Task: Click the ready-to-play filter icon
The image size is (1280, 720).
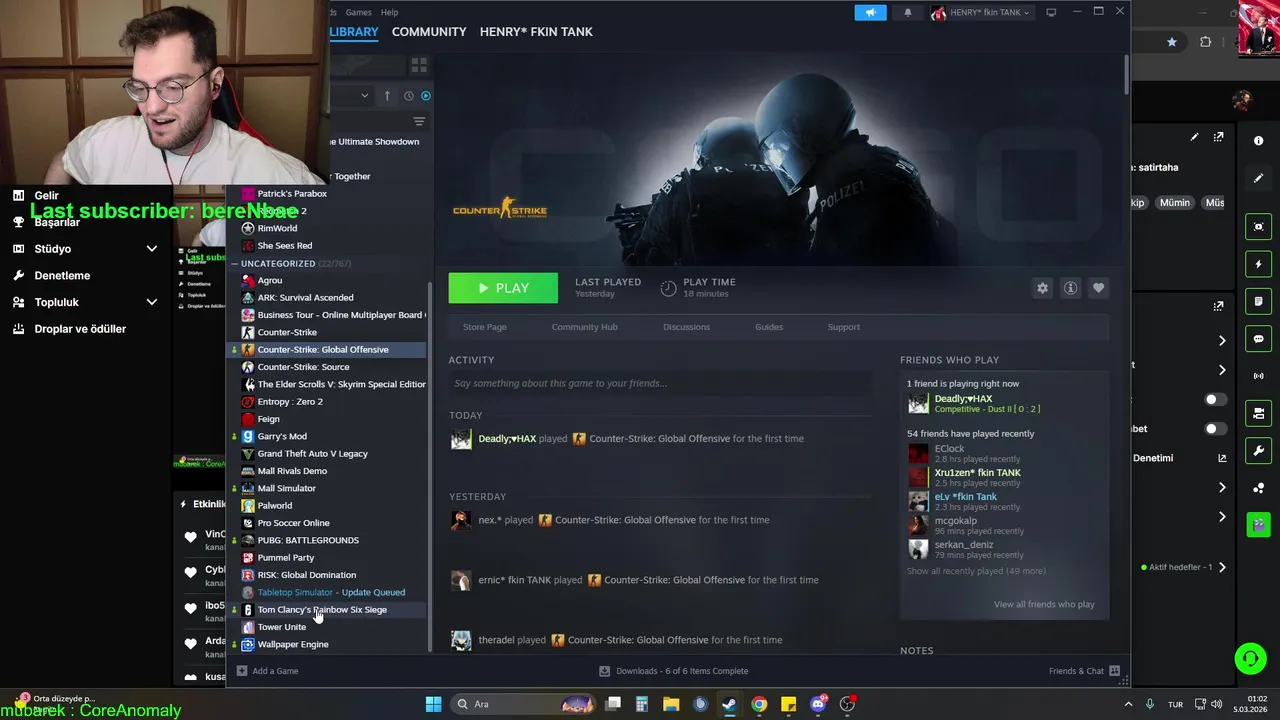Action: point(426,96)
